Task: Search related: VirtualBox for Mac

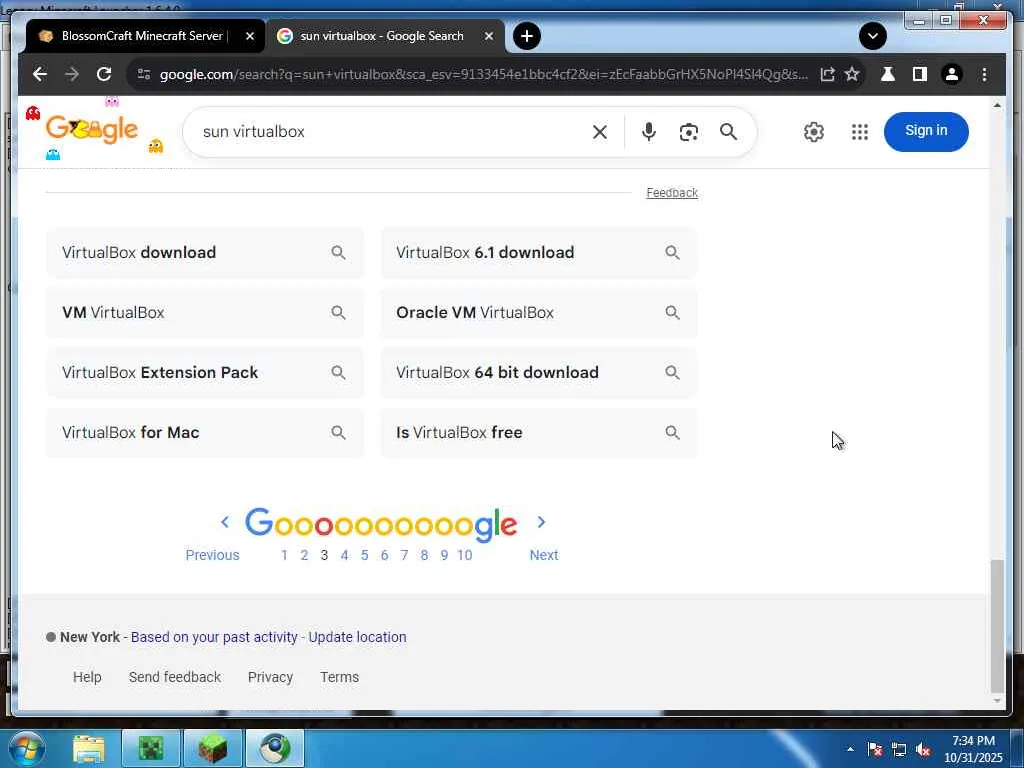Action: [204, 433]
